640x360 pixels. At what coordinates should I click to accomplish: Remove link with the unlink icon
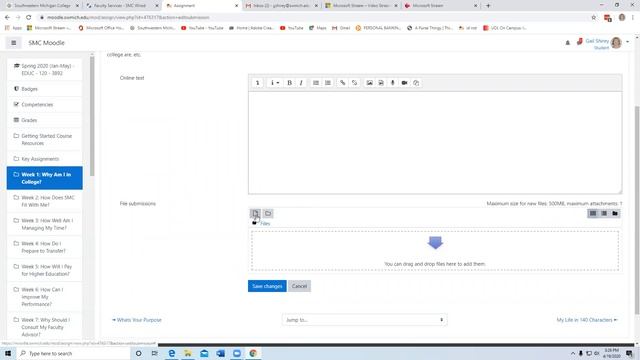tap(354, 83)
